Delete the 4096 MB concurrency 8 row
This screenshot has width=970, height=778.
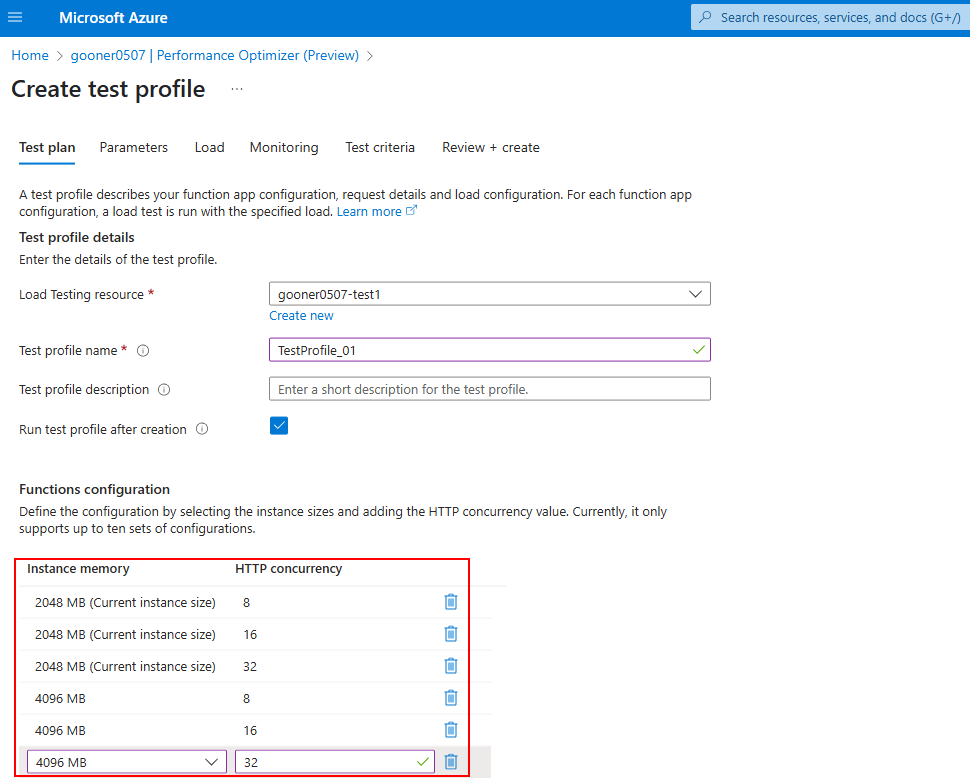click(451, 698)
